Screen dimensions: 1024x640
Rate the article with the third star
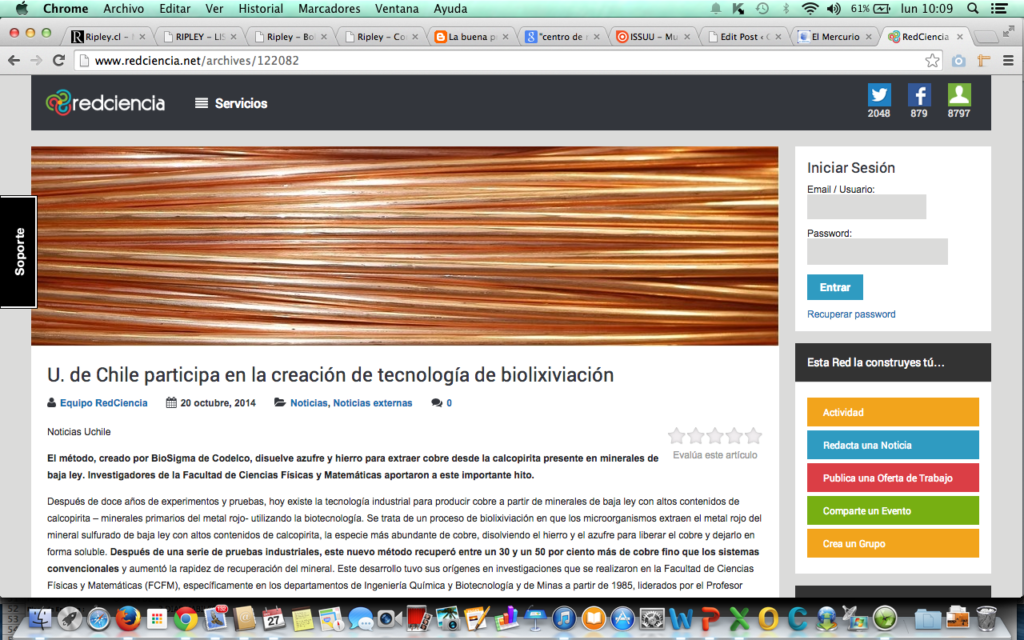pos(715,436)
